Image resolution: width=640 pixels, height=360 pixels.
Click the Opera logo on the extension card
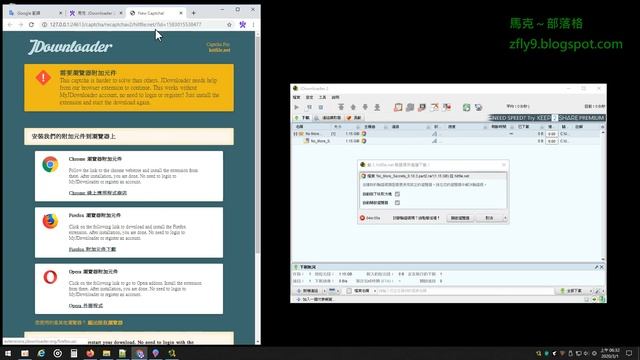coord(50,277)
